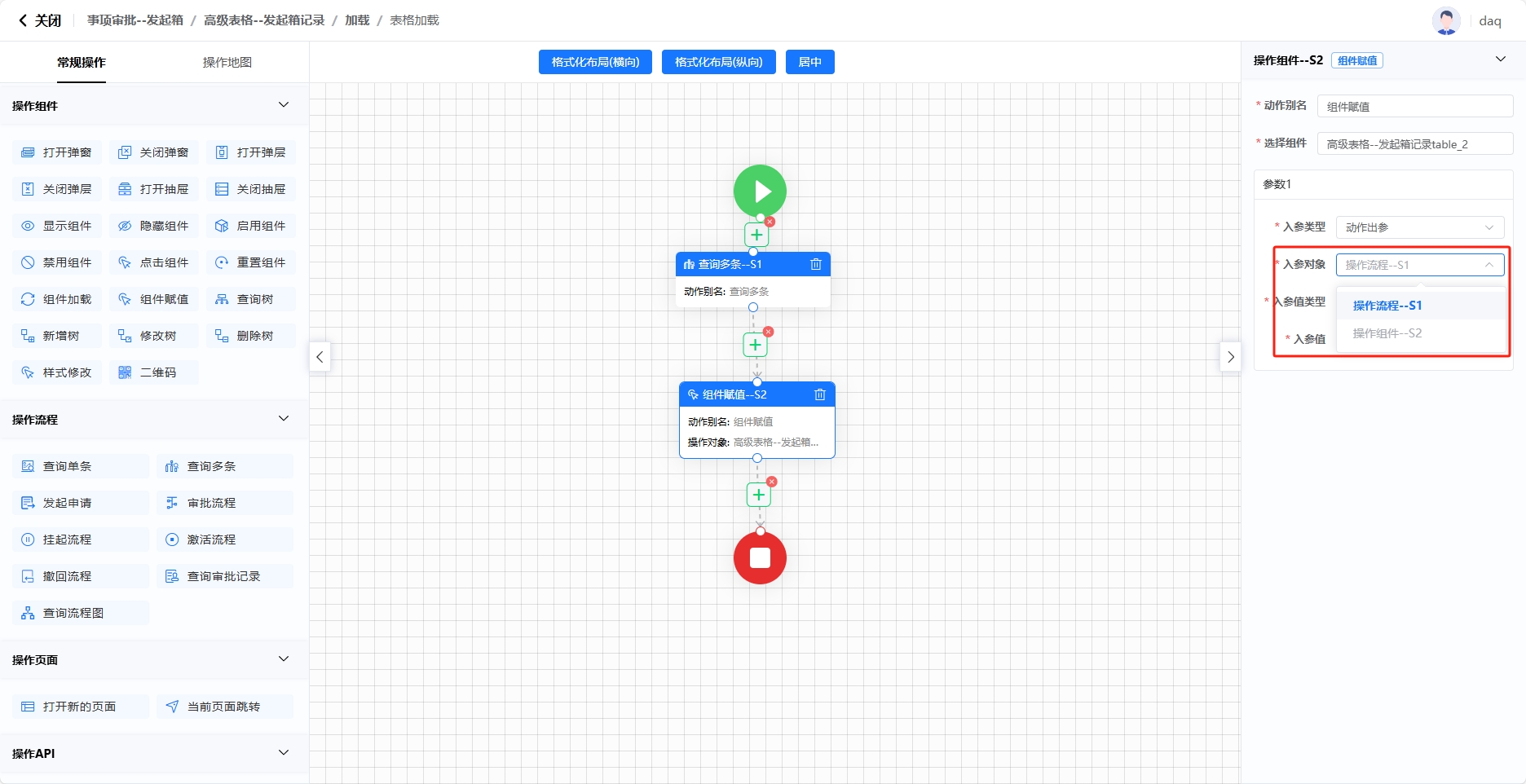The height and width of the screenshot is (784, 1526).
Task: Delete the 查询多条--S1 node via trash icon
Action: pos(815,264)
